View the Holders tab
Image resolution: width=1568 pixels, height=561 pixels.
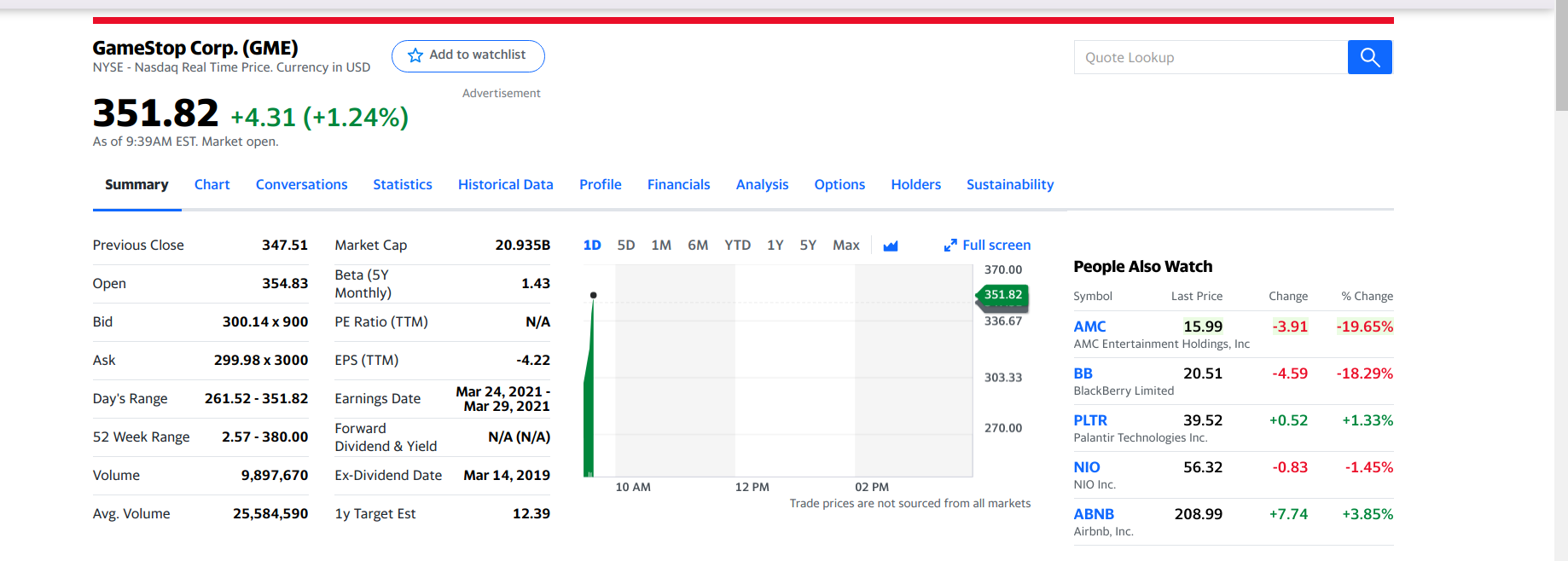click(x=915, y=185)
